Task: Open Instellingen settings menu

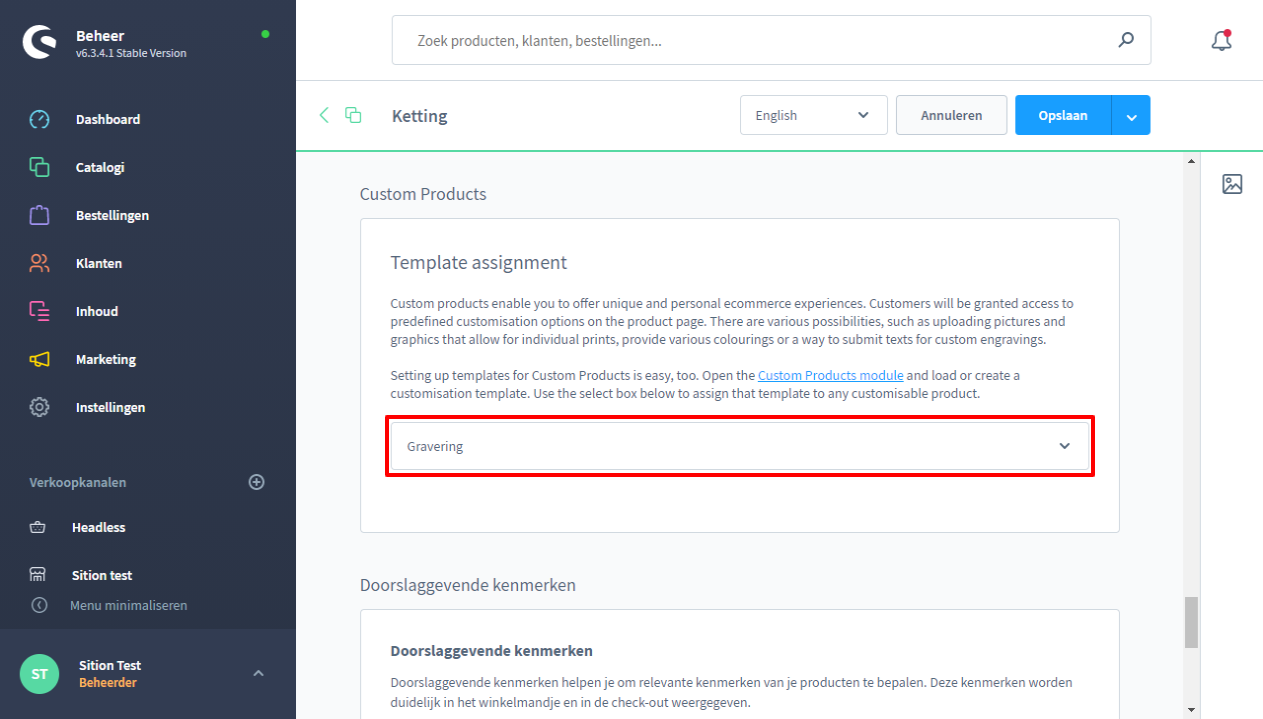Action: click(x=110, y=407)
